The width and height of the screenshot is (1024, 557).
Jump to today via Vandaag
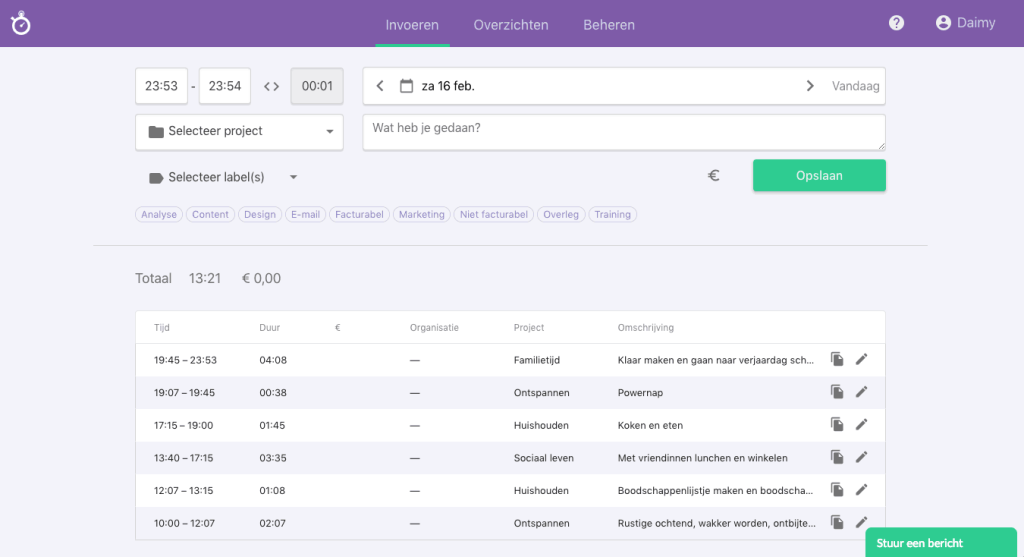click(855, 86)
